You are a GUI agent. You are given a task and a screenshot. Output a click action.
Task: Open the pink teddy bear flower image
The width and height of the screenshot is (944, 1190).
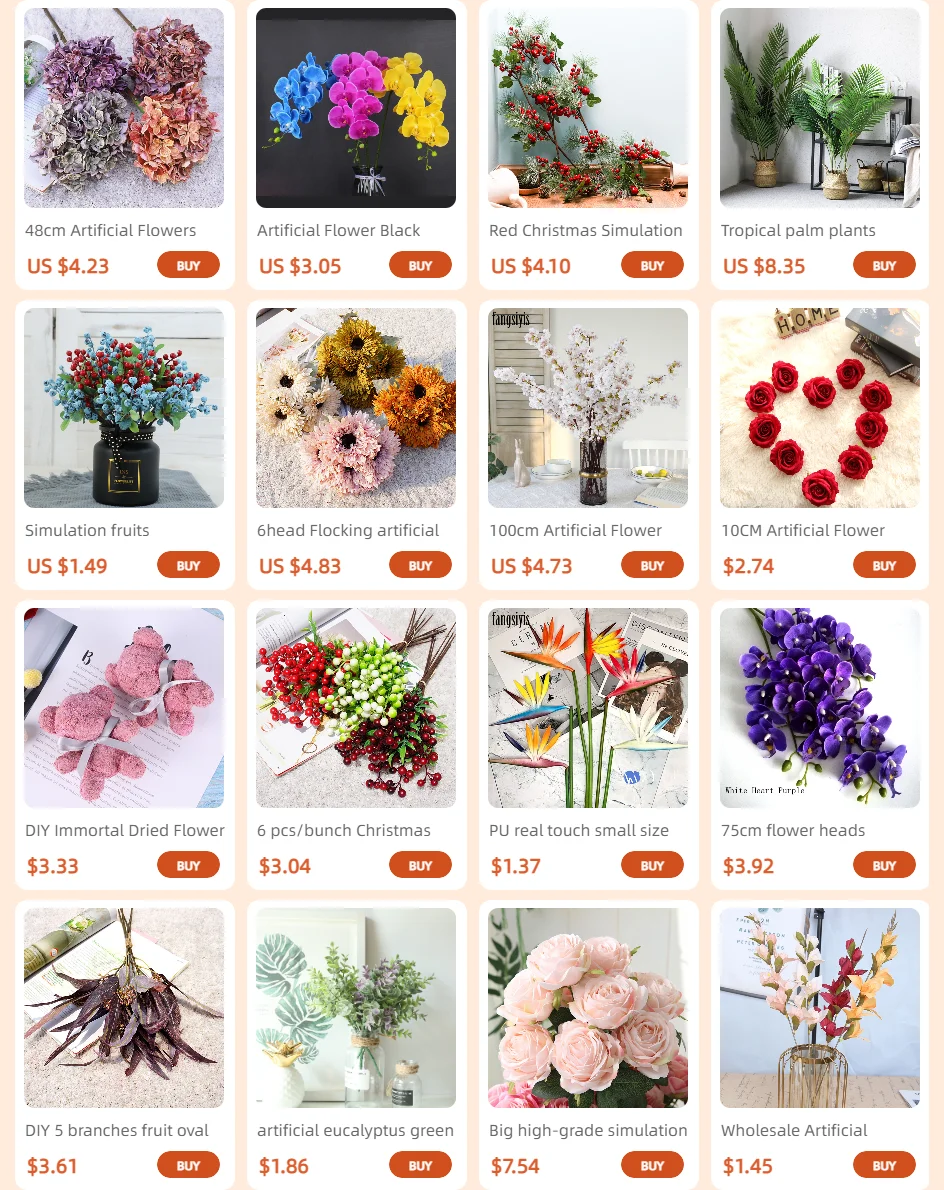tap(124, 707)
